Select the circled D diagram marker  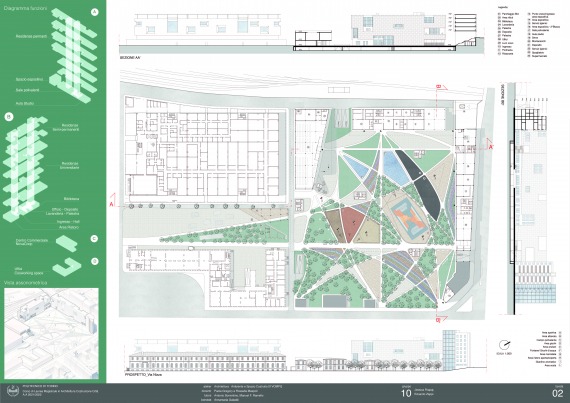click(x=95, y=261)
